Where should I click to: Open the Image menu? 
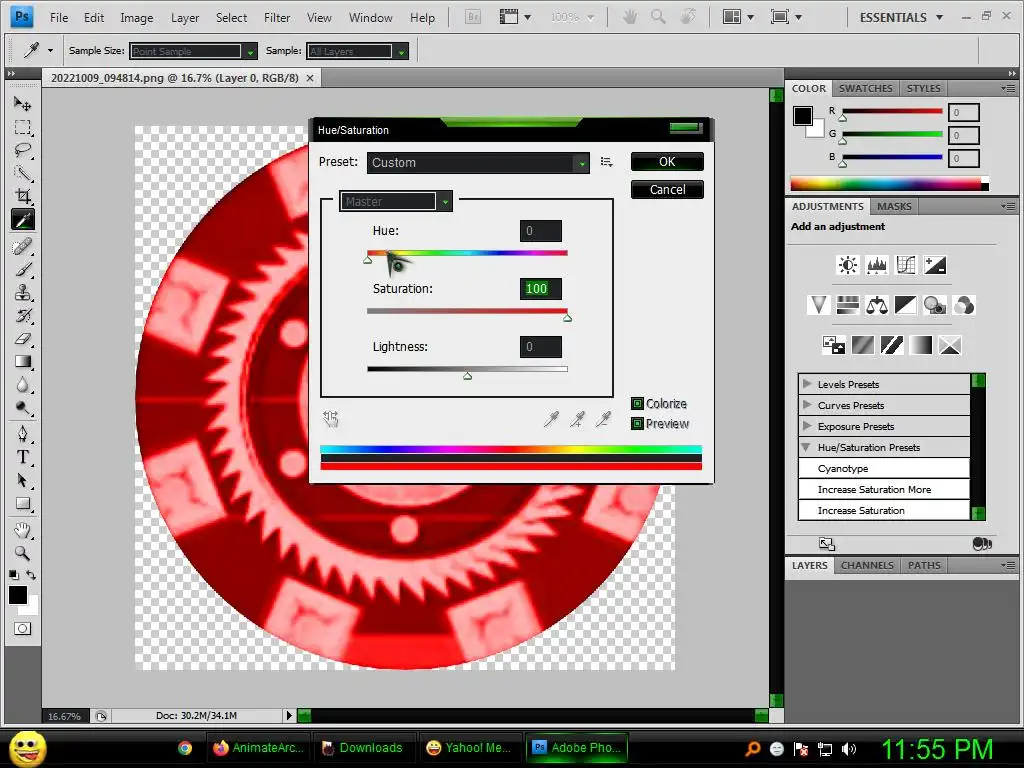[136, 18]
